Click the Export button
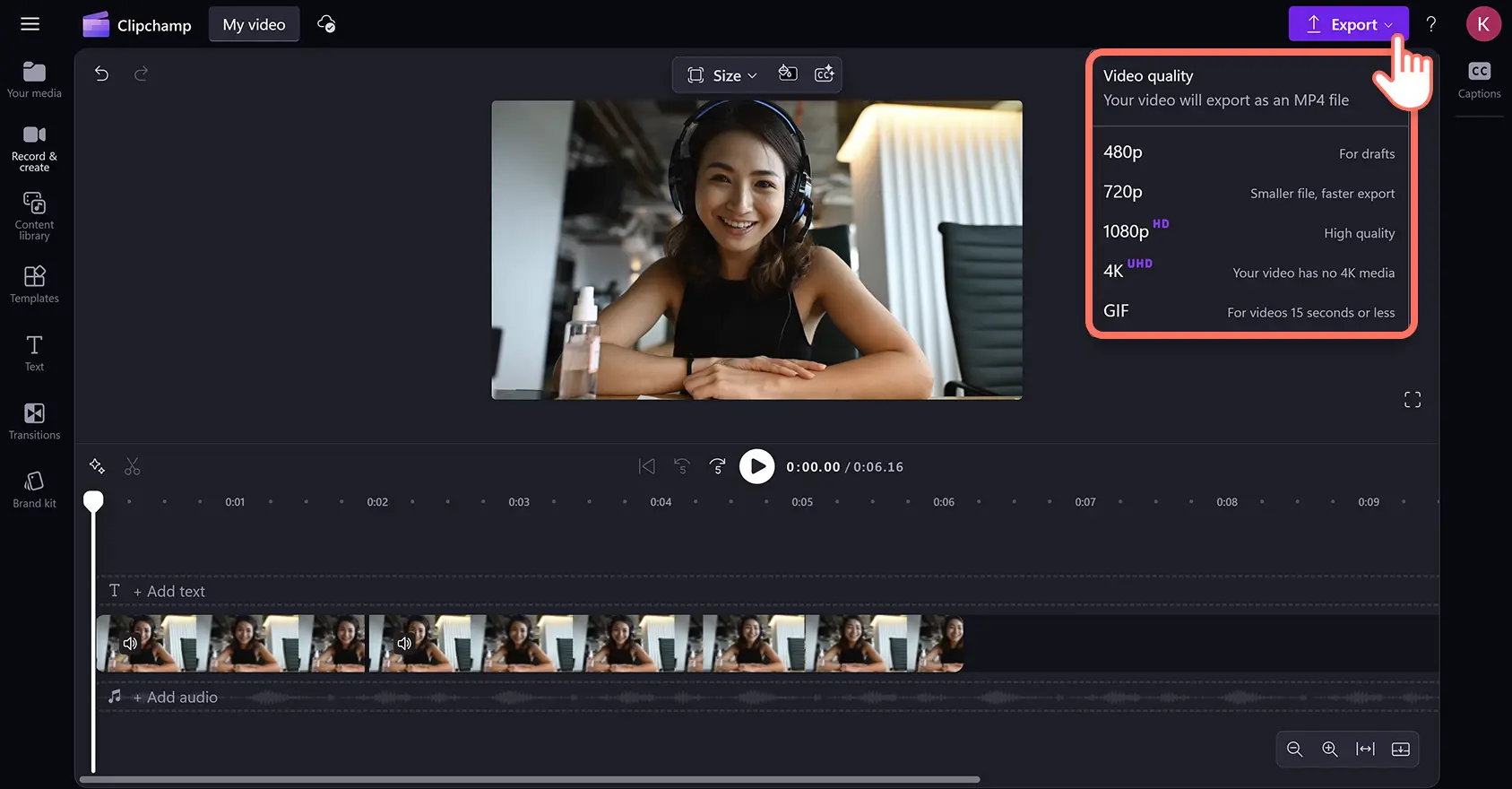 (1348, 24)
